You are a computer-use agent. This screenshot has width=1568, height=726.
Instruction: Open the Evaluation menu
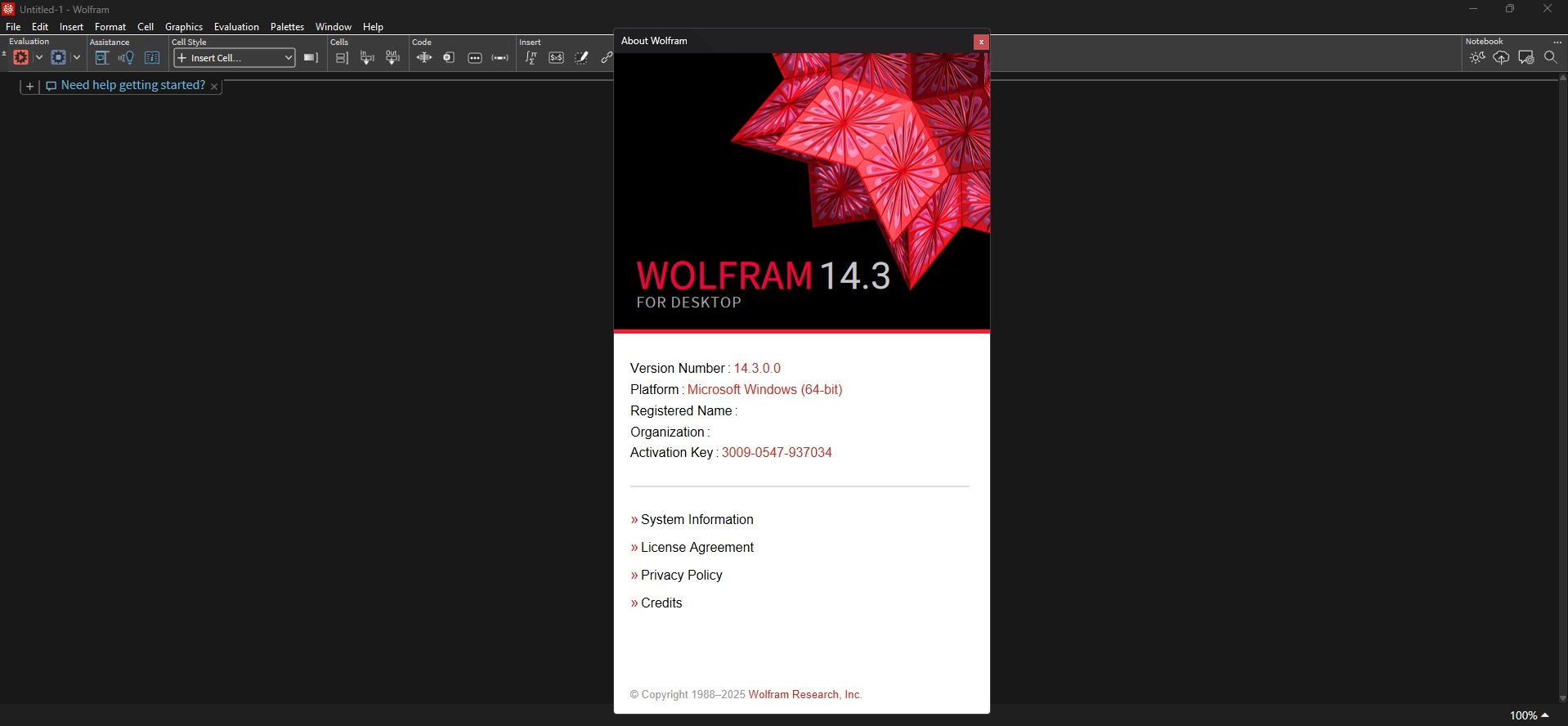click(237, 27)
